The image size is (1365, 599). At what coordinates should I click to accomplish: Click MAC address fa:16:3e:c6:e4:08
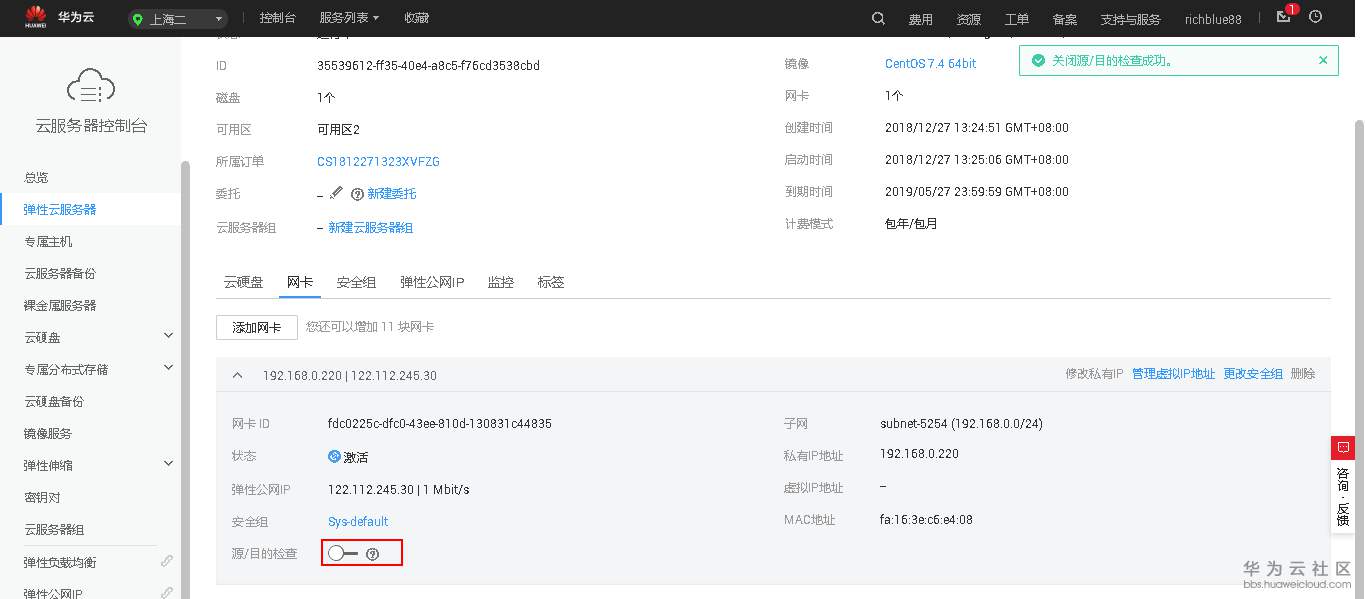click(926, 519)
